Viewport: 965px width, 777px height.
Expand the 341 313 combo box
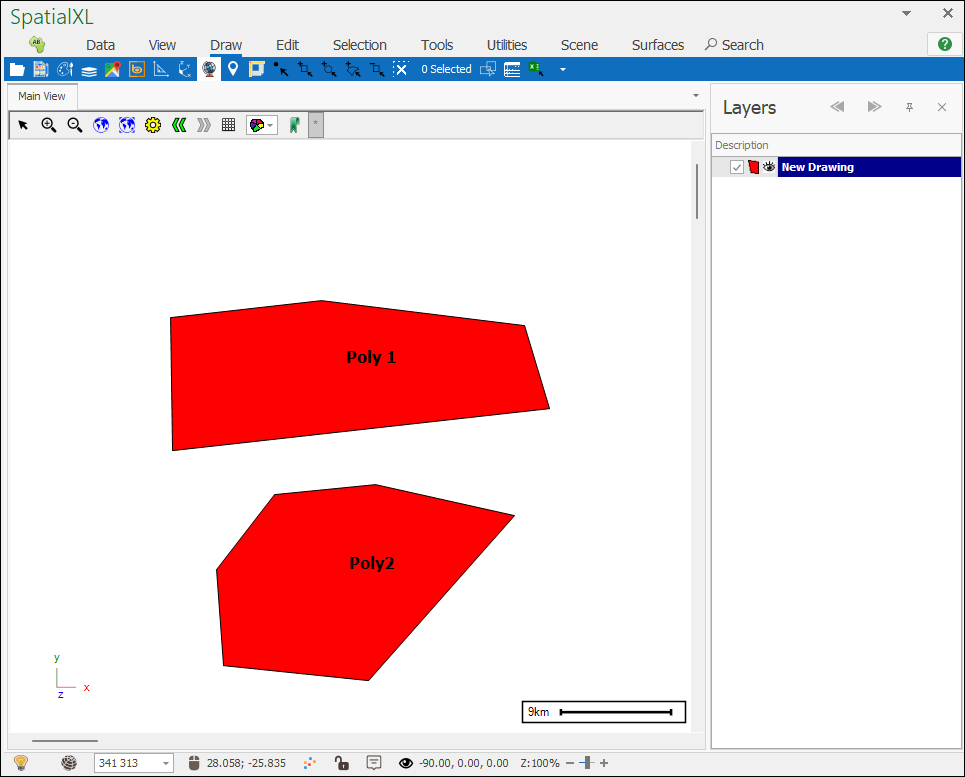(165, 763)
